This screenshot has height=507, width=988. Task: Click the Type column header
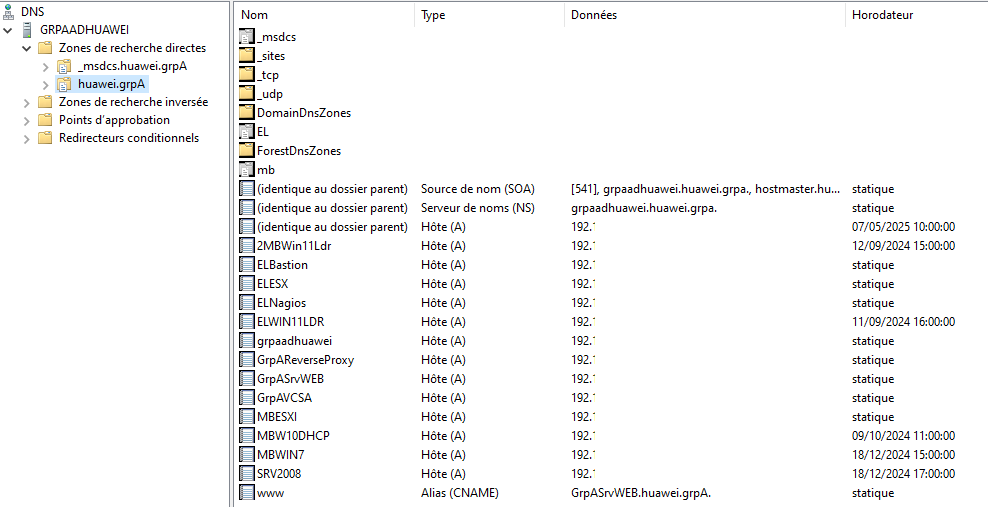click(488, 15)
